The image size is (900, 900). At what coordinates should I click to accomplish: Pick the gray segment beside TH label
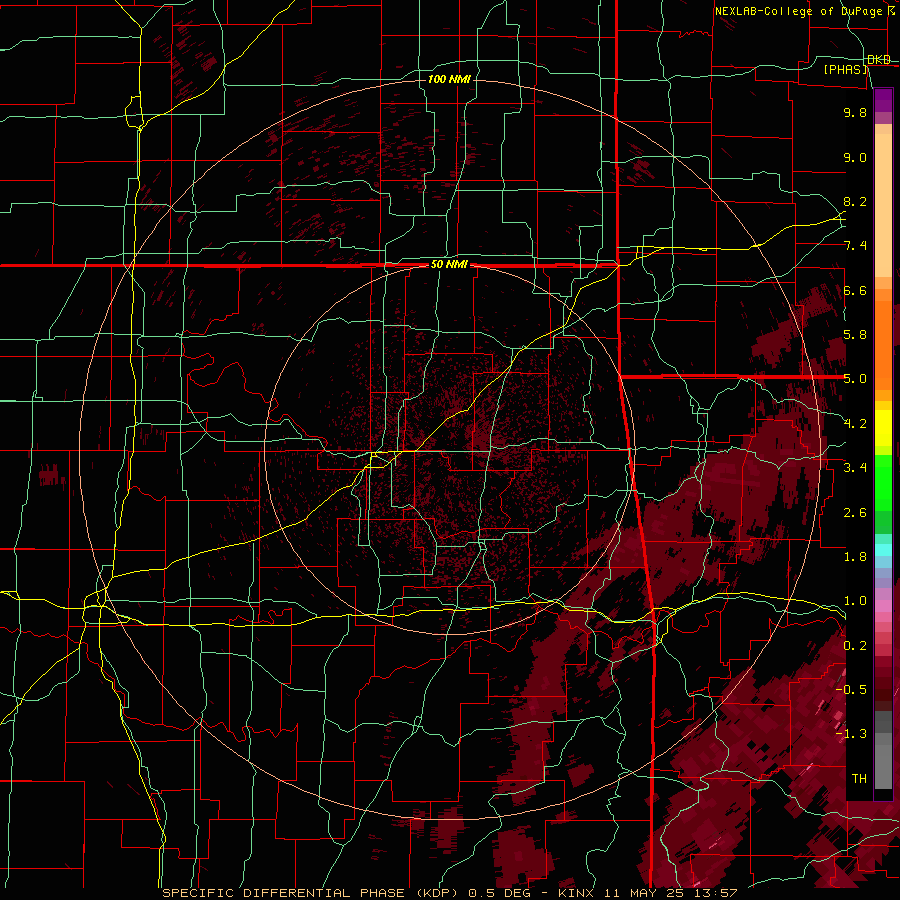(883, 769)
